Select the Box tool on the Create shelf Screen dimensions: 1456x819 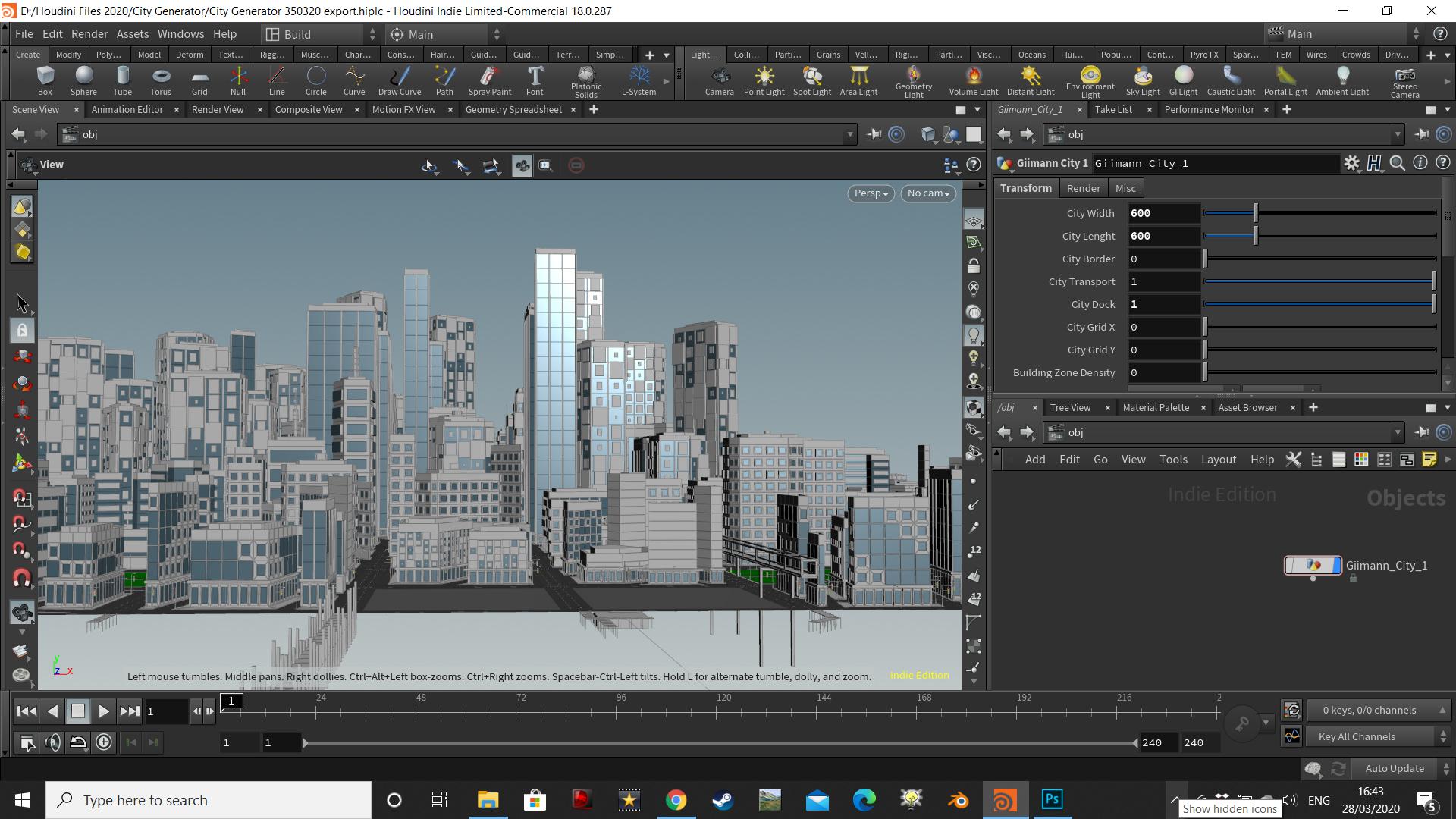coord(45,80)
